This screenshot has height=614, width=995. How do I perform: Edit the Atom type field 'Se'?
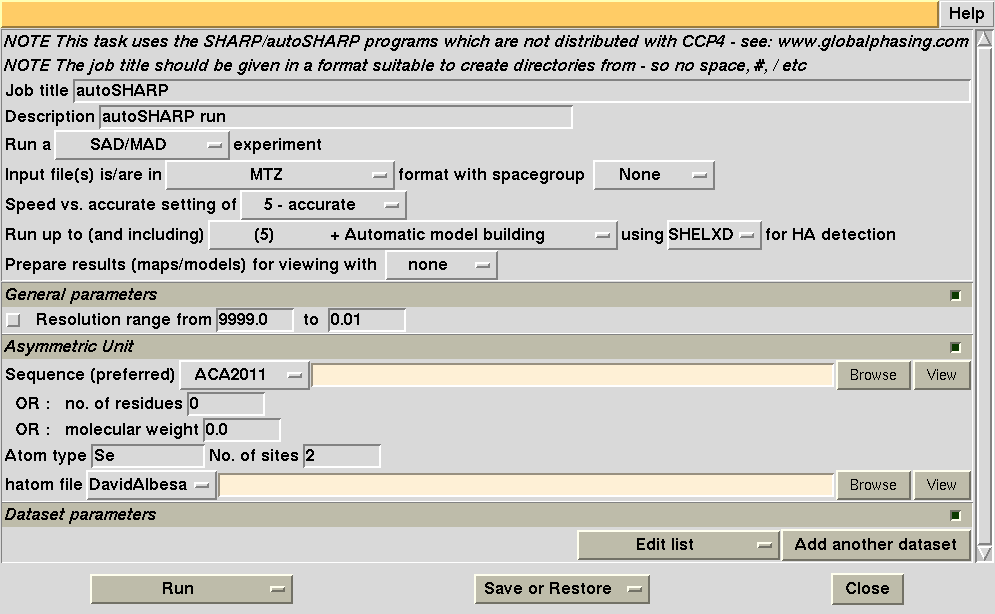pyautogui.click(x=147, y=456)
